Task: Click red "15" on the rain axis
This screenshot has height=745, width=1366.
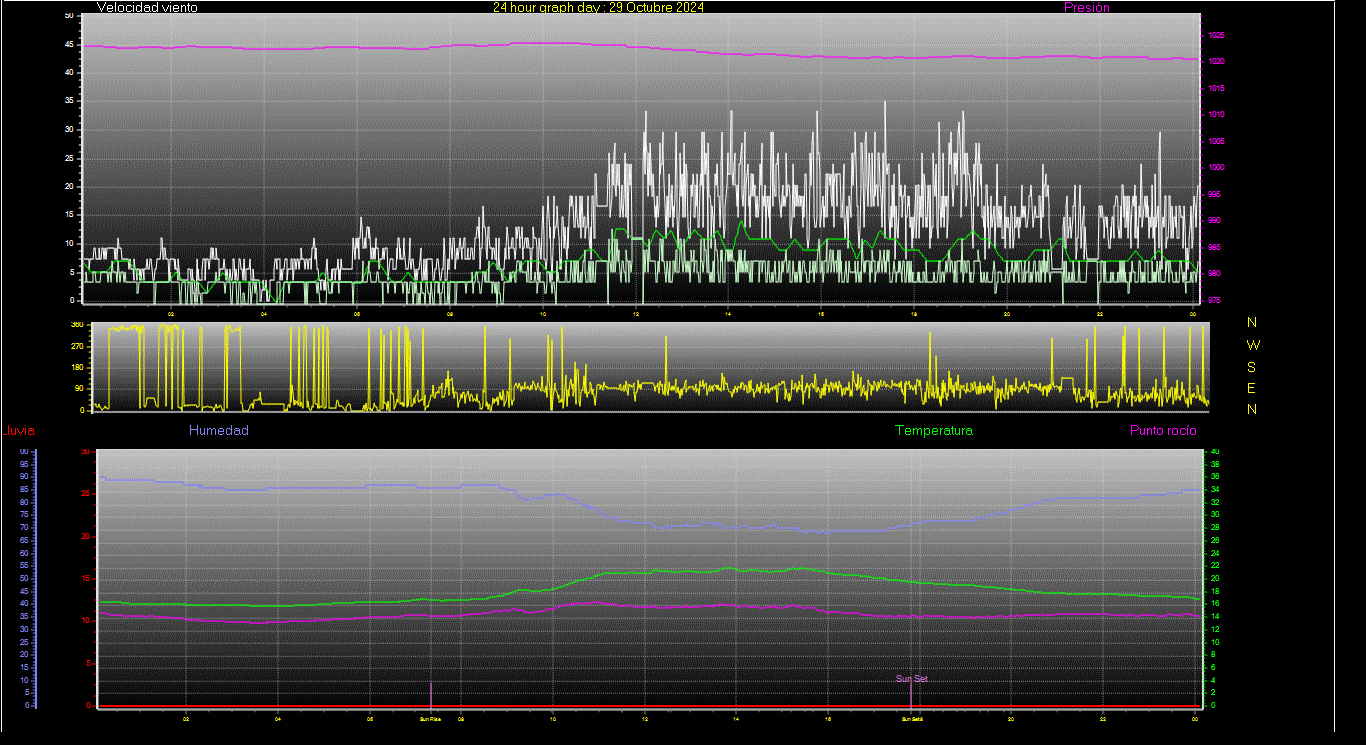Action: point(85,579)
